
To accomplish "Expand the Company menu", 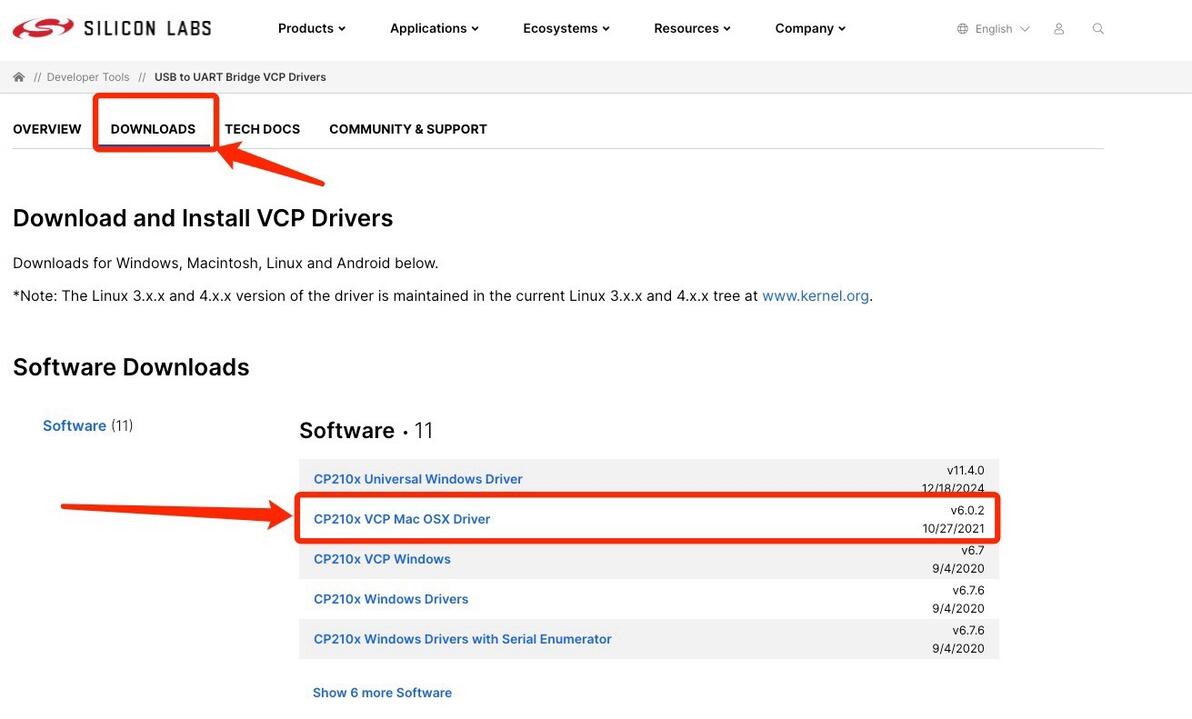I will (810, 28).
